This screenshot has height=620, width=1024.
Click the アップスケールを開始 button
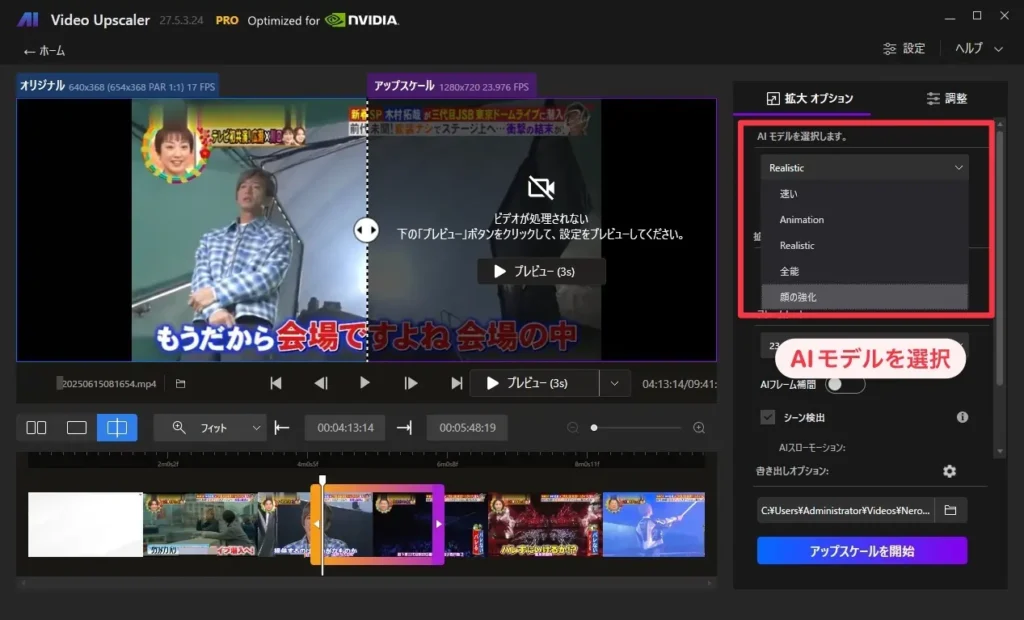861,551
